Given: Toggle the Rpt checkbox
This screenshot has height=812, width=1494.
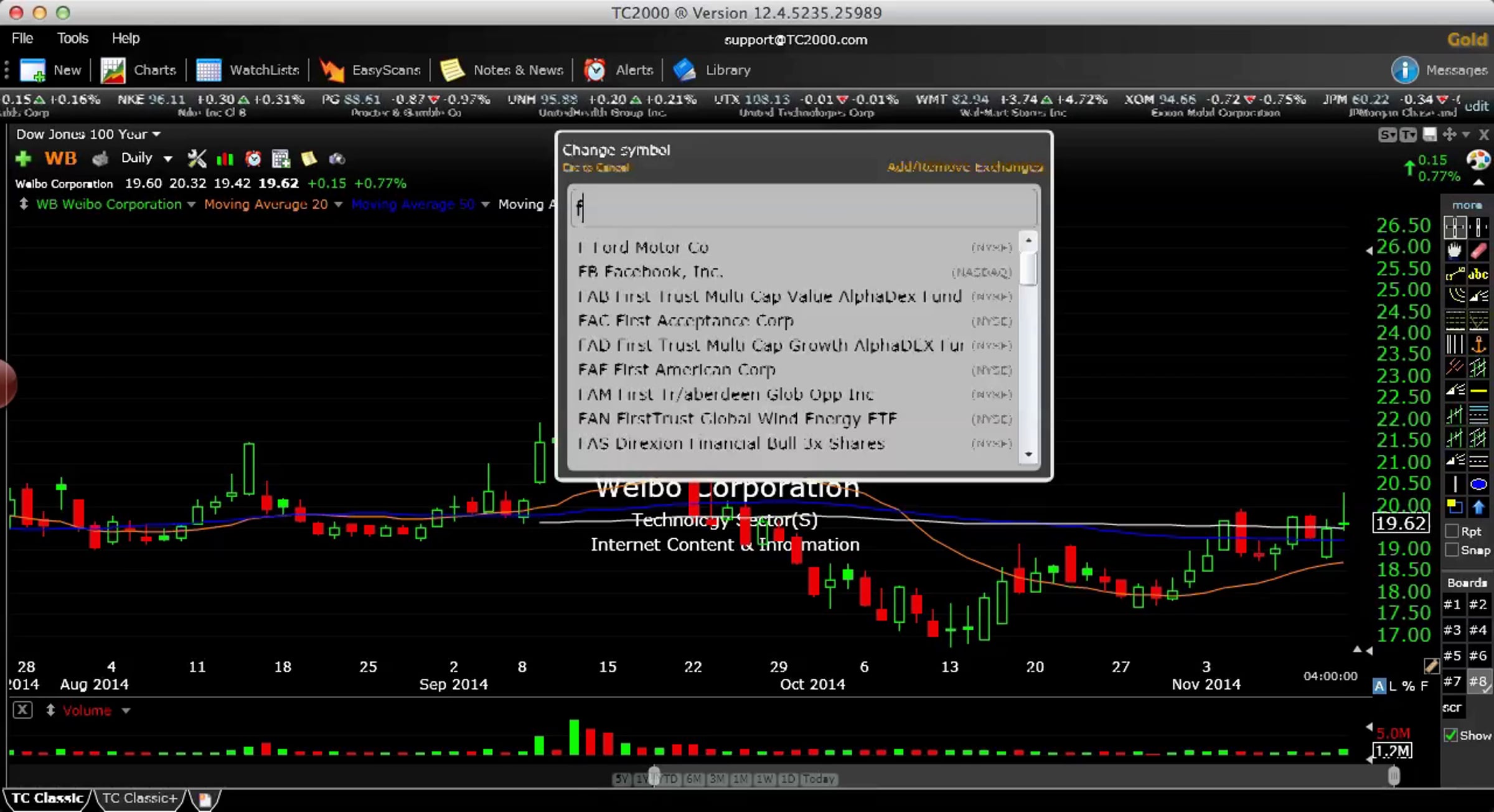Looking at the screenshot, I should [1452, 531].
